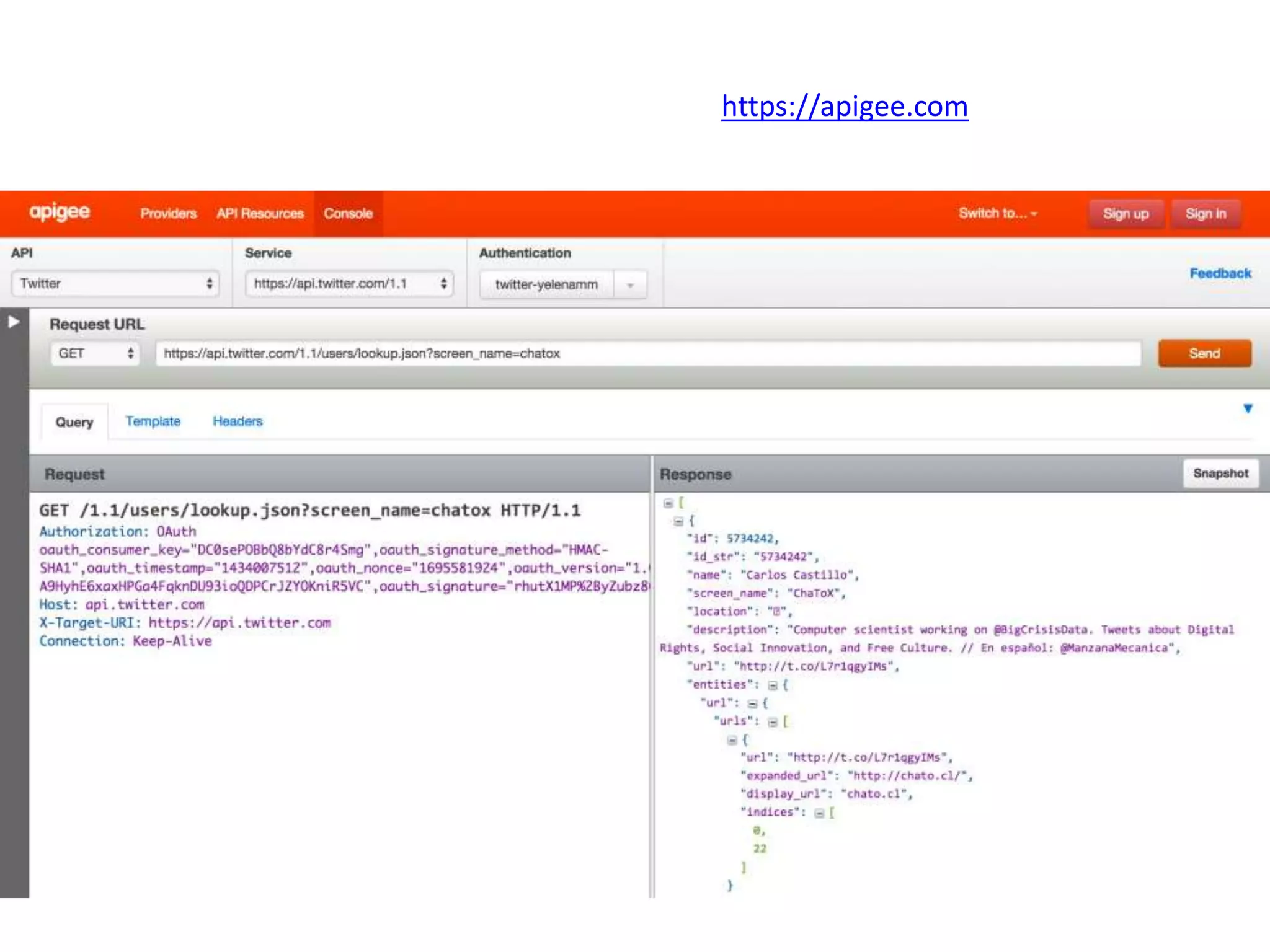
Task: Select the Console tab in the header
Action: point(348,213)
